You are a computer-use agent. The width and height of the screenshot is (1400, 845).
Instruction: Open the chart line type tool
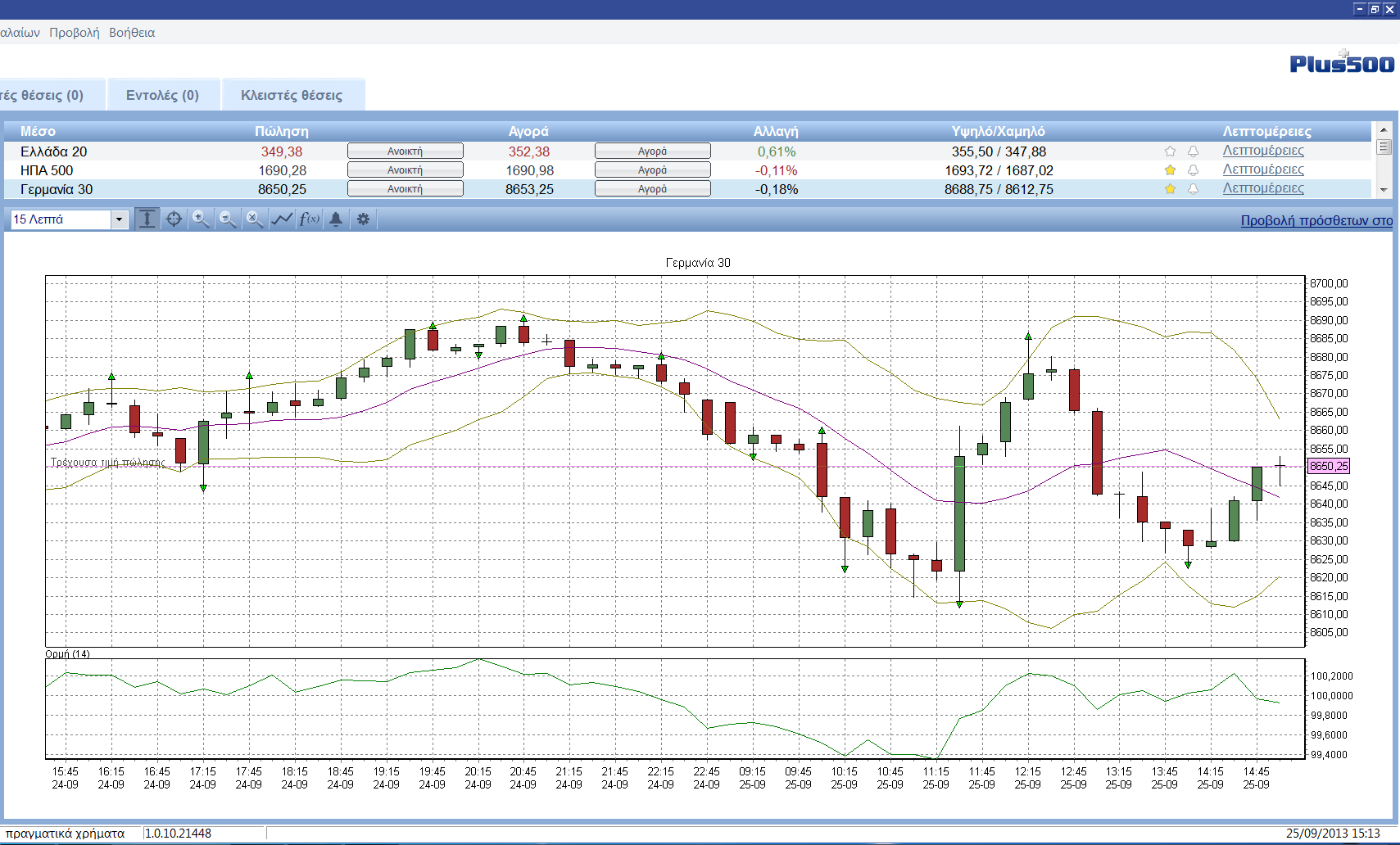pyautogui.click(x=282, y=219)
